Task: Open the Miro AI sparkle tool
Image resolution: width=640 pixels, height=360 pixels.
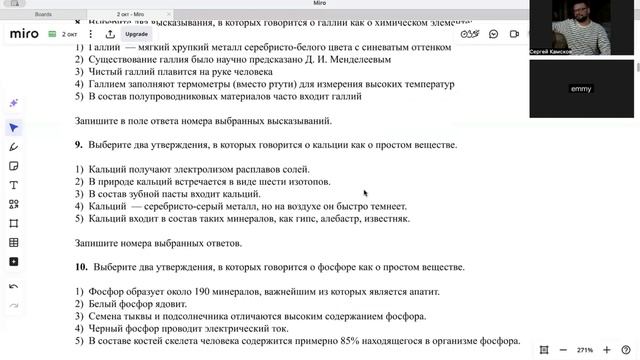Action: click(13, 103)
